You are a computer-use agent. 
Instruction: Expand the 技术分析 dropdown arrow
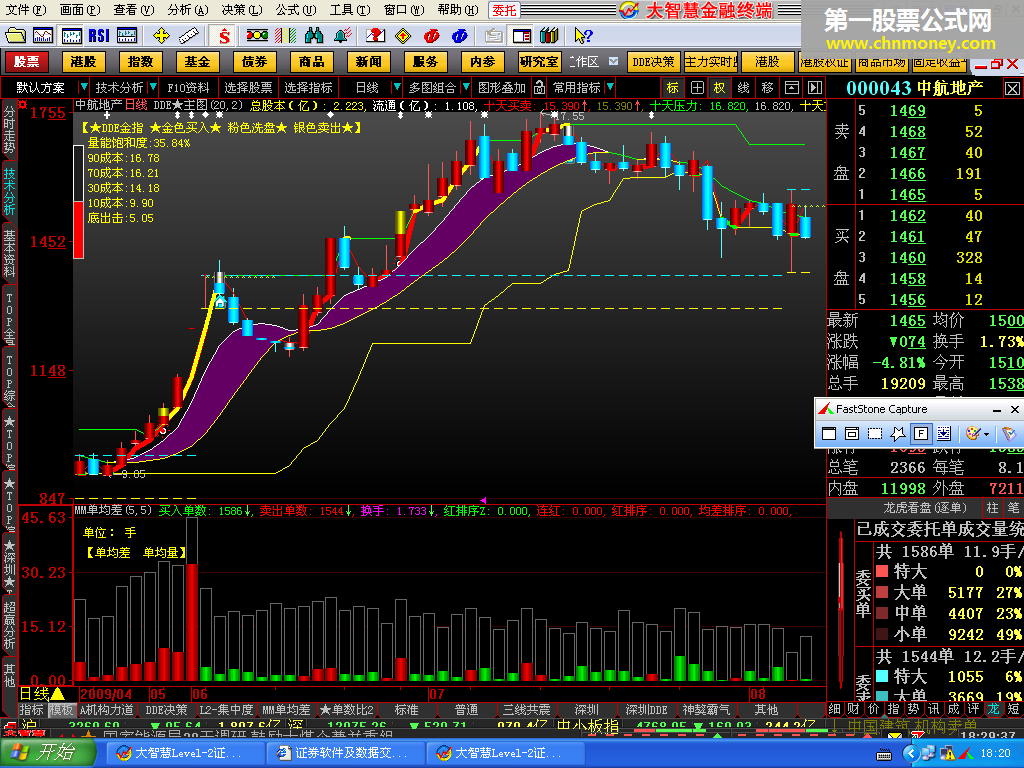[153, 87]
